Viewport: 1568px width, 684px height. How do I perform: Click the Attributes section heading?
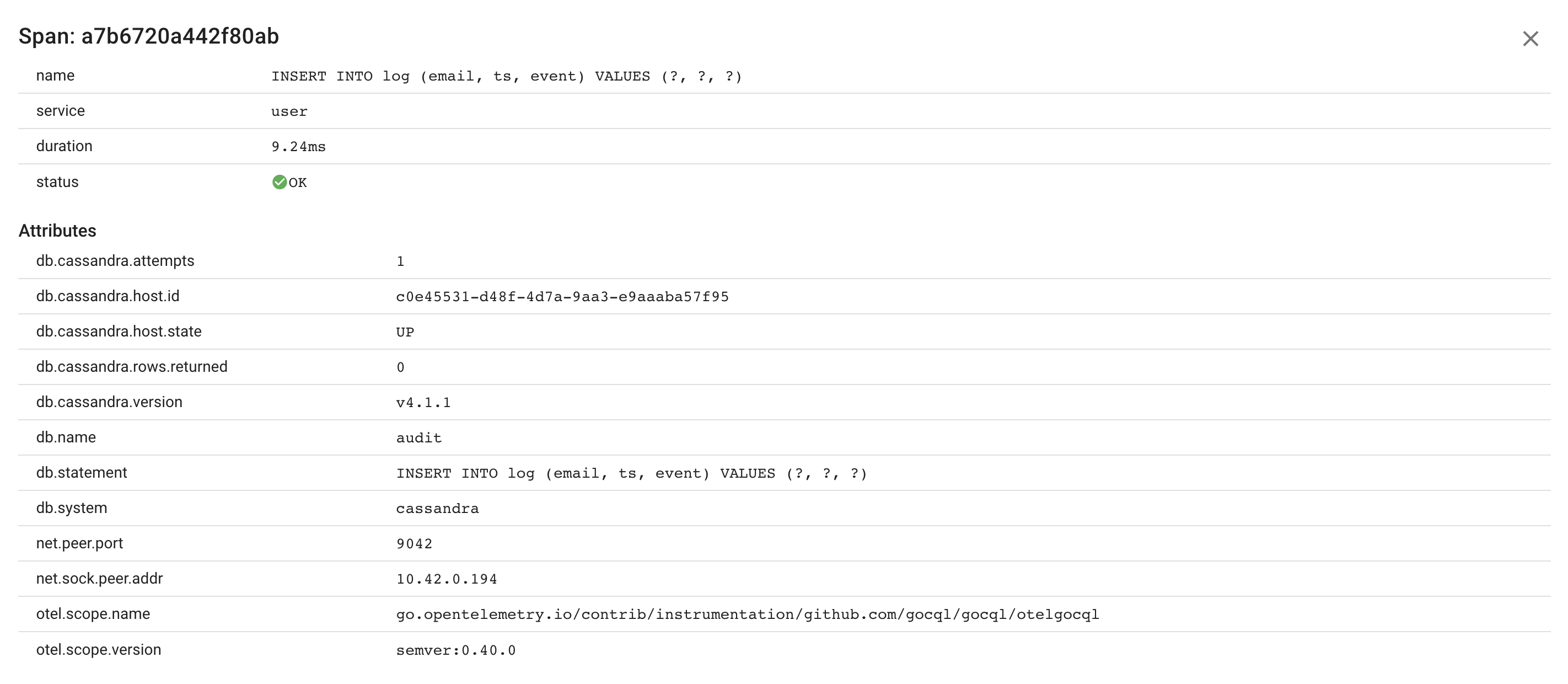pyautogui.click(x=57, y=231)
